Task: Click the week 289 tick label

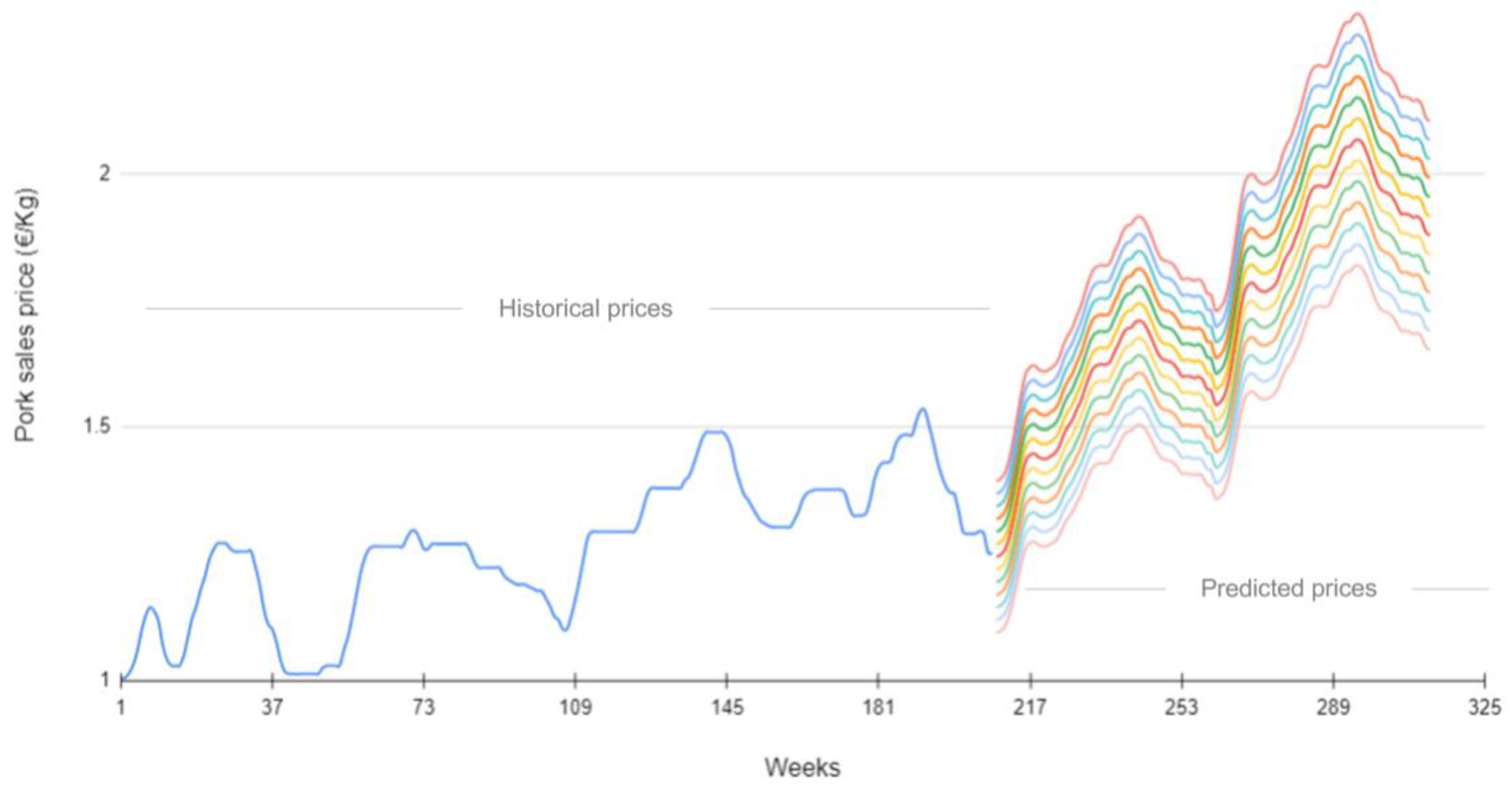Action: point(1333,707)
